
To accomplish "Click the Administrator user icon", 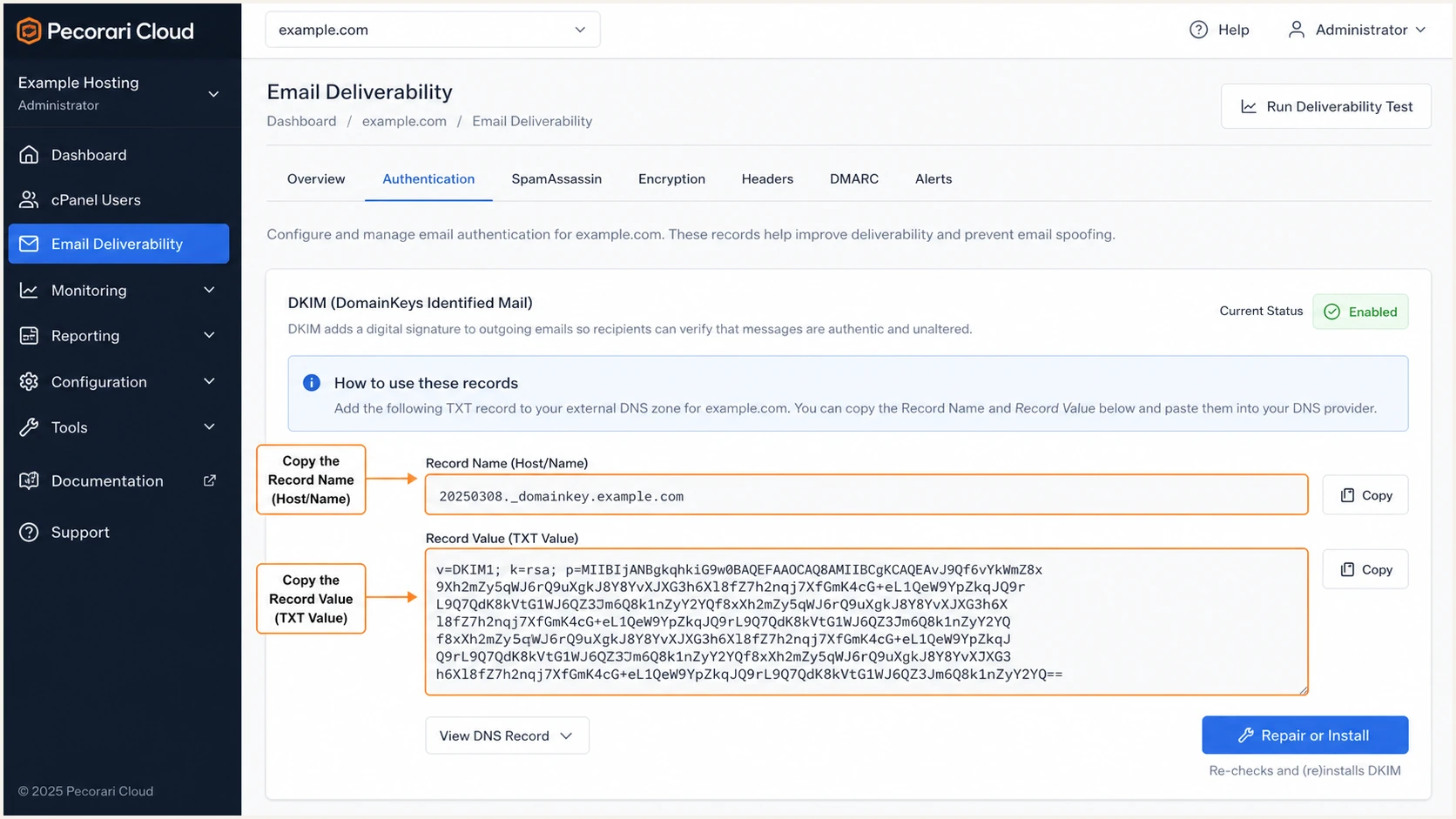I will pos(1297,30).
